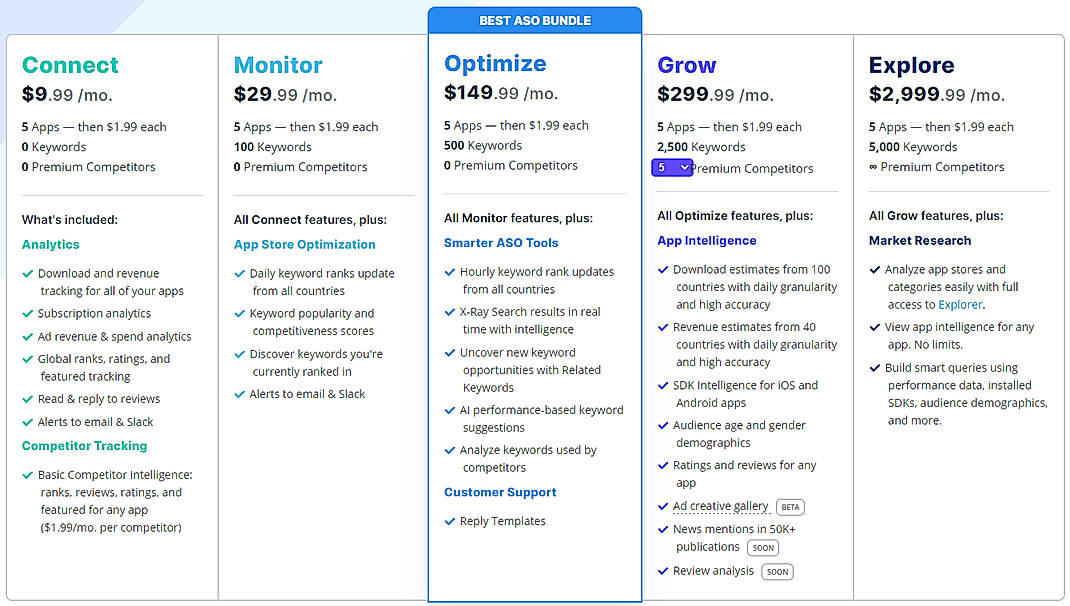Click the SOON badge beside Review analysis
Viewport: 1070px width, 606px height.
tap(777, 571)
